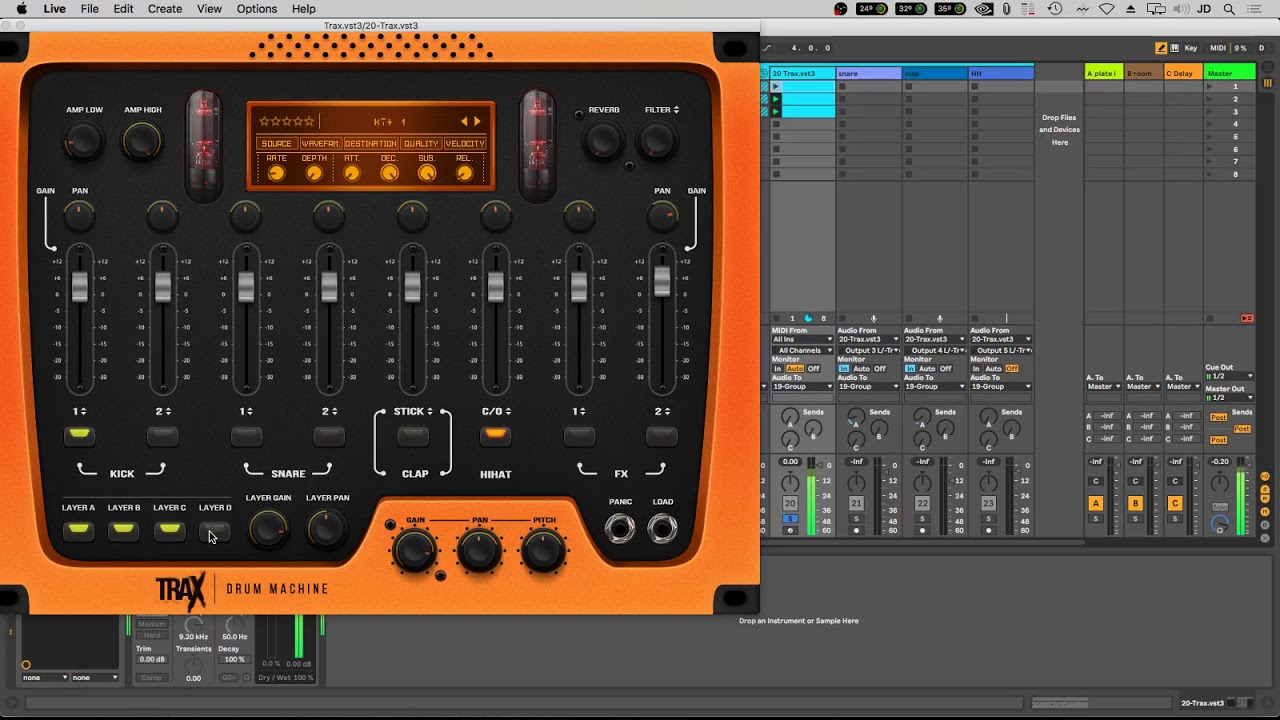Click the PANIC jack button
The width and height of the screenshot is (1280, 720).
tap(620, 528)
